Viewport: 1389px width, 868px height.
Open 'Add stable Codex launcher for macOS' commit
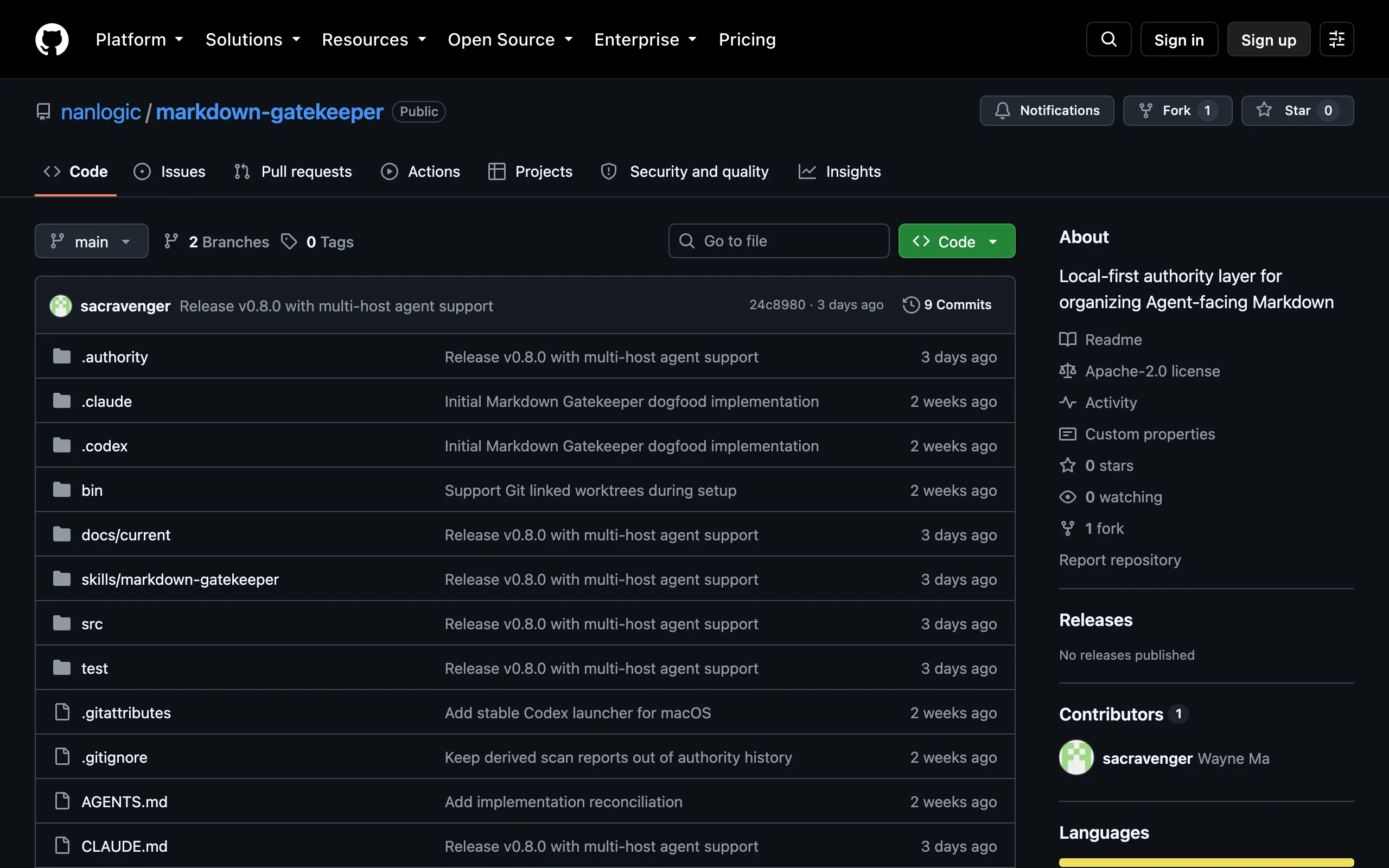(x=577, y=712)
